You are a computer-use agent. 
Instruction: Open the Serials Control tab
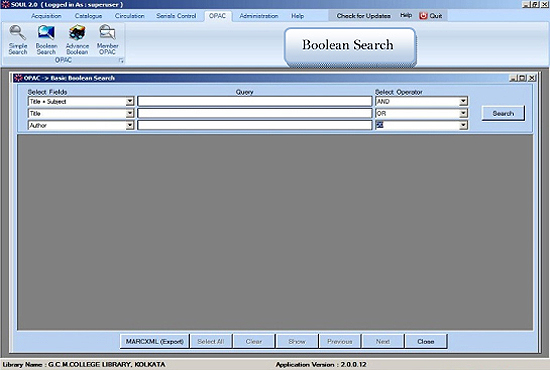pyautogui.click(x=176, y=16)
